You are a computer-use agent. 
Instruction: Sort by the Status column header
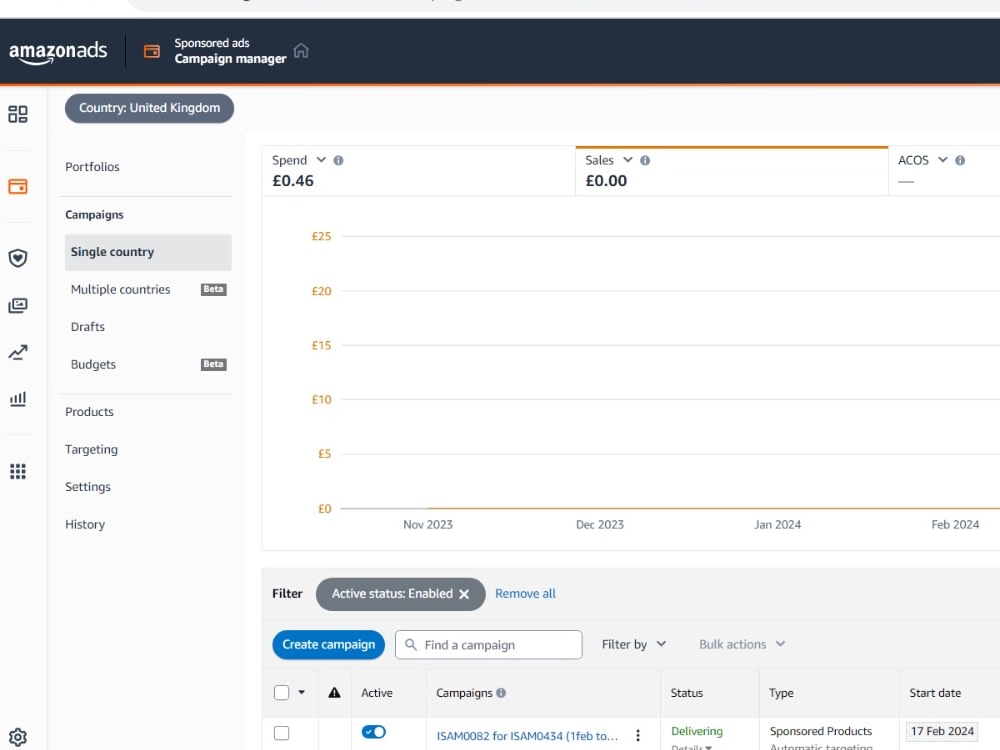(687, 693)
